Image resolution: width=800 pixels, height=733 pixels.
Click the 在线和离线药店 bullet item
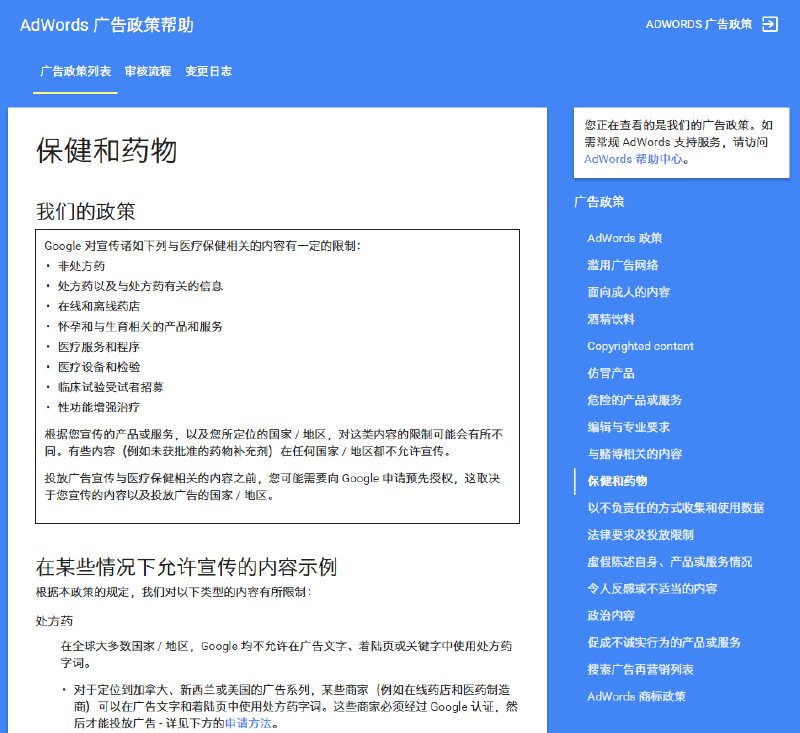coord(99,307)
